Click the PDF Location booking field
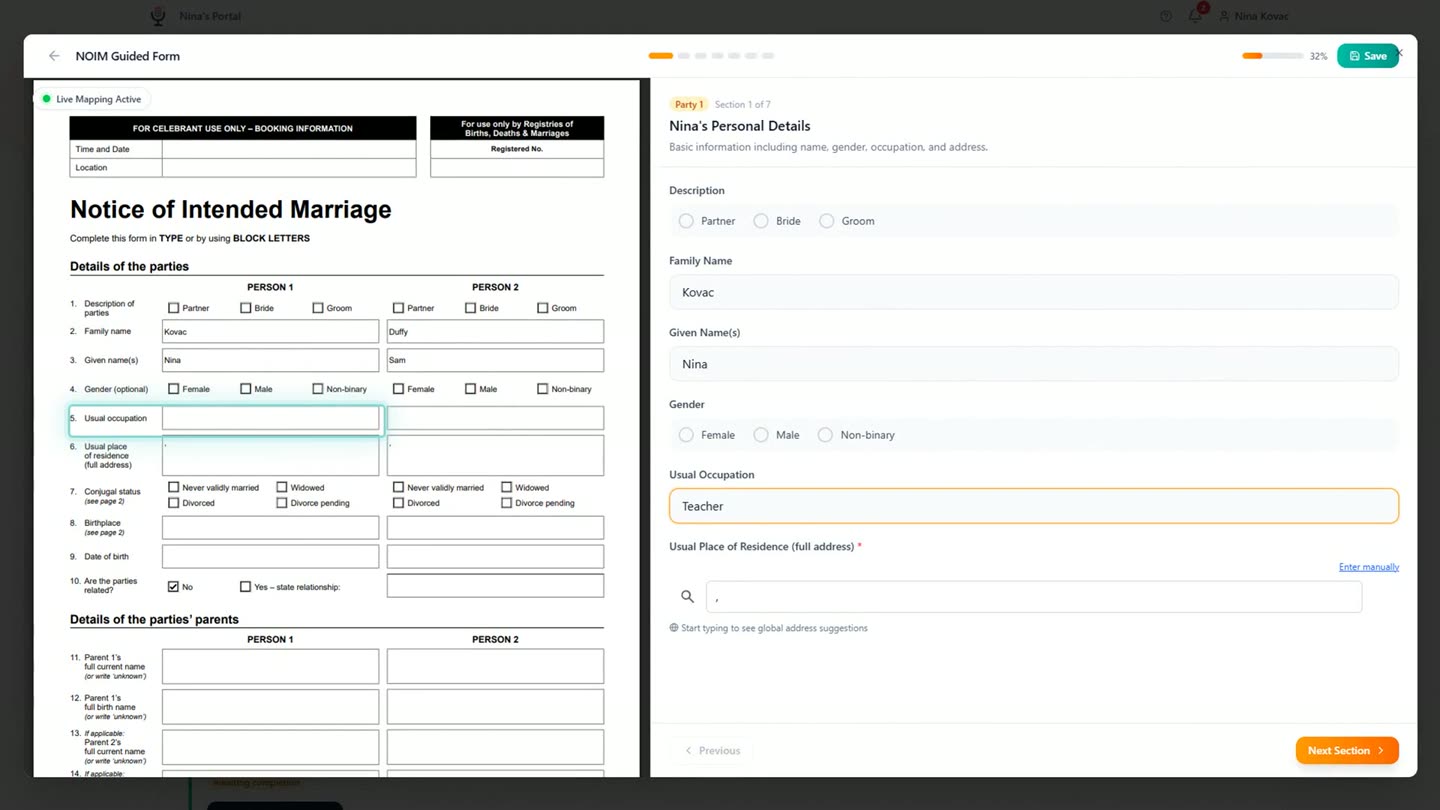Viewport: 1440px width, 810px height. point(289,168)
